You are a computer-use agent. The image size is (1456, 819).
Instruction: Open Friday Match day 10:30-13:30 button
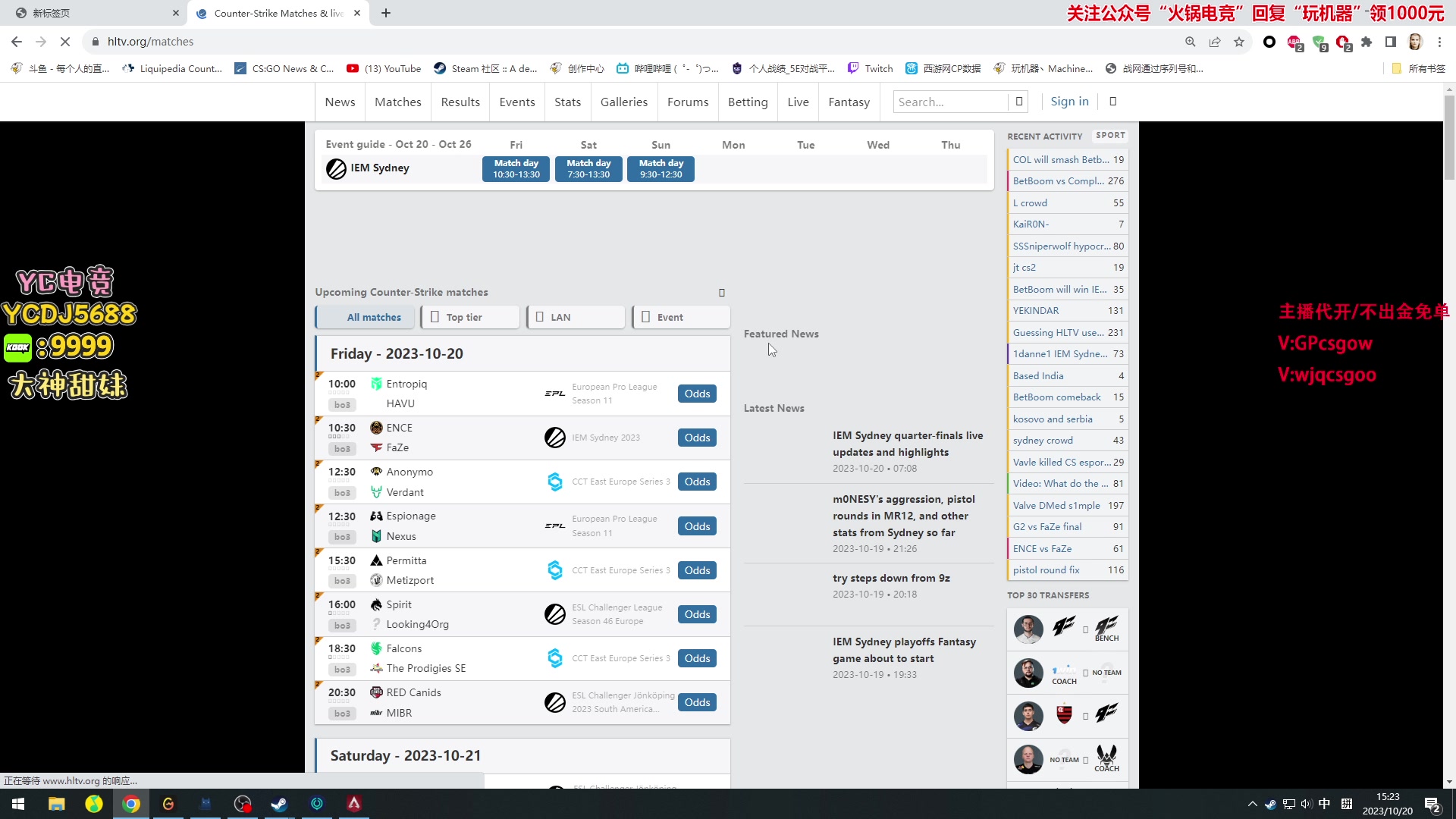pyautogui.click(x=516, y=168)
